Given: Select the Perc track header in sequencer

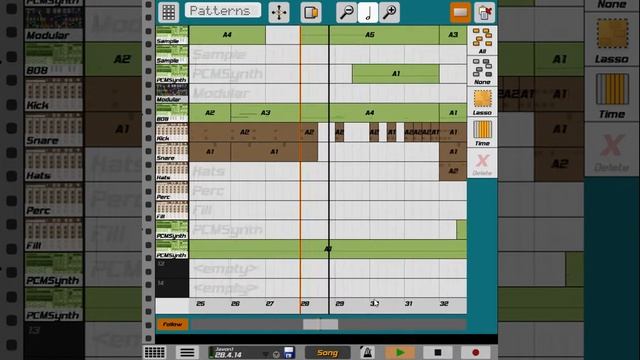Looking at the screenshot, I should point(172,191).
